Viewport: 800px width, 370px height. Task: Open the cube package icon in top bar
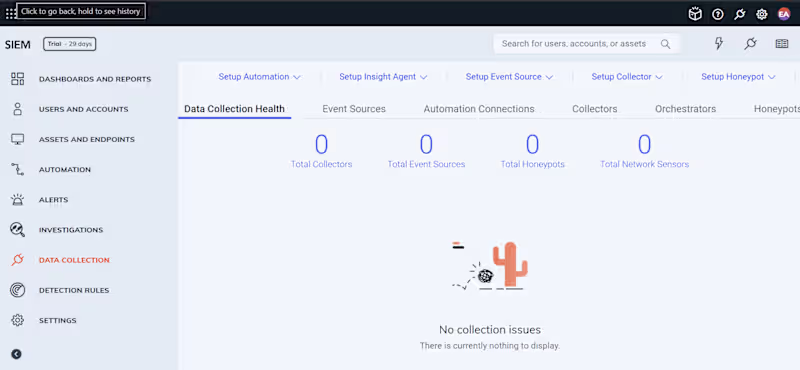(695, 14)
